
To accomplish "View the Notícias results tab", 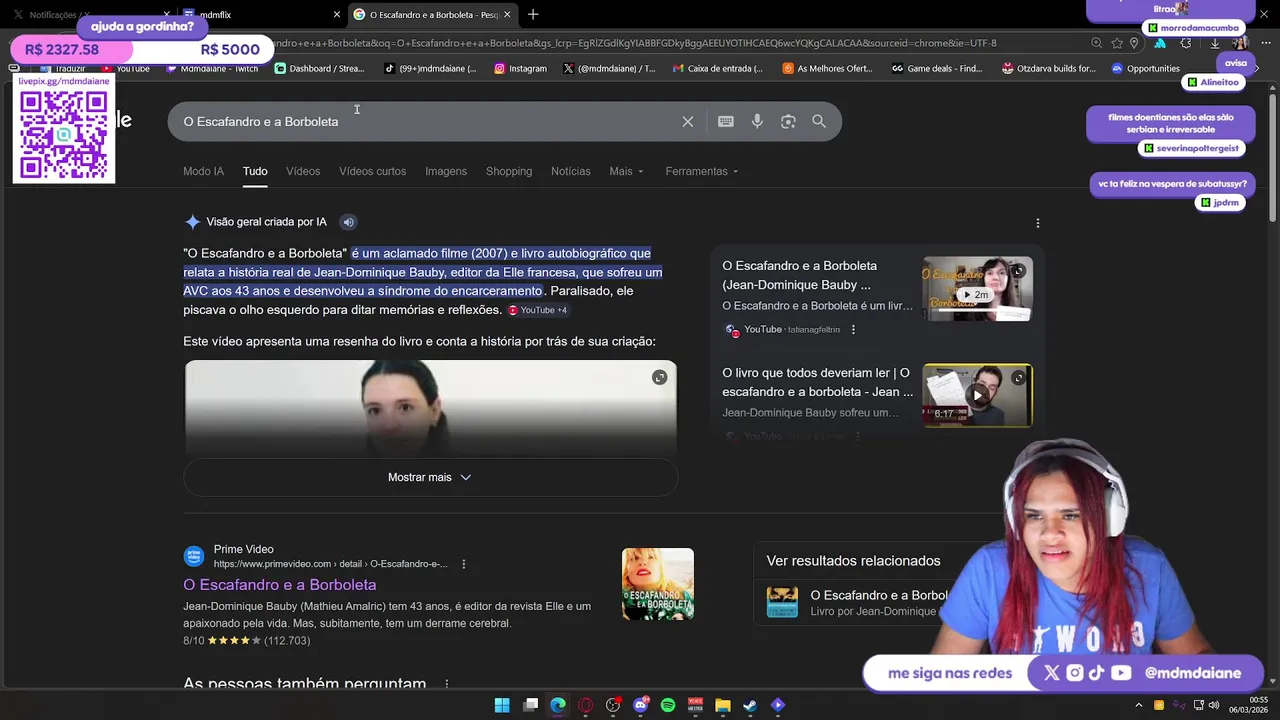I will click(571, 171).
